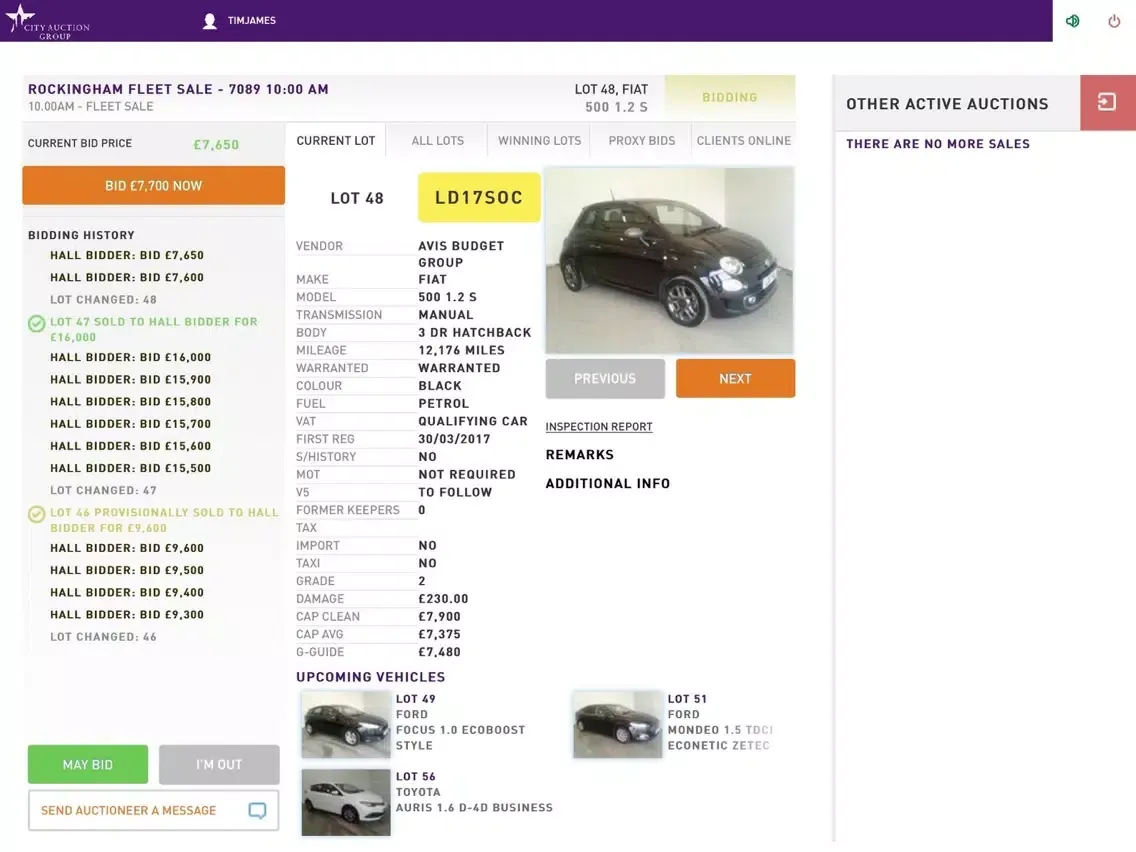Open the Lot 51 Ford Mondeo thumbnail
Viewport: 1136px width, 852px height.
pos(617,724)
